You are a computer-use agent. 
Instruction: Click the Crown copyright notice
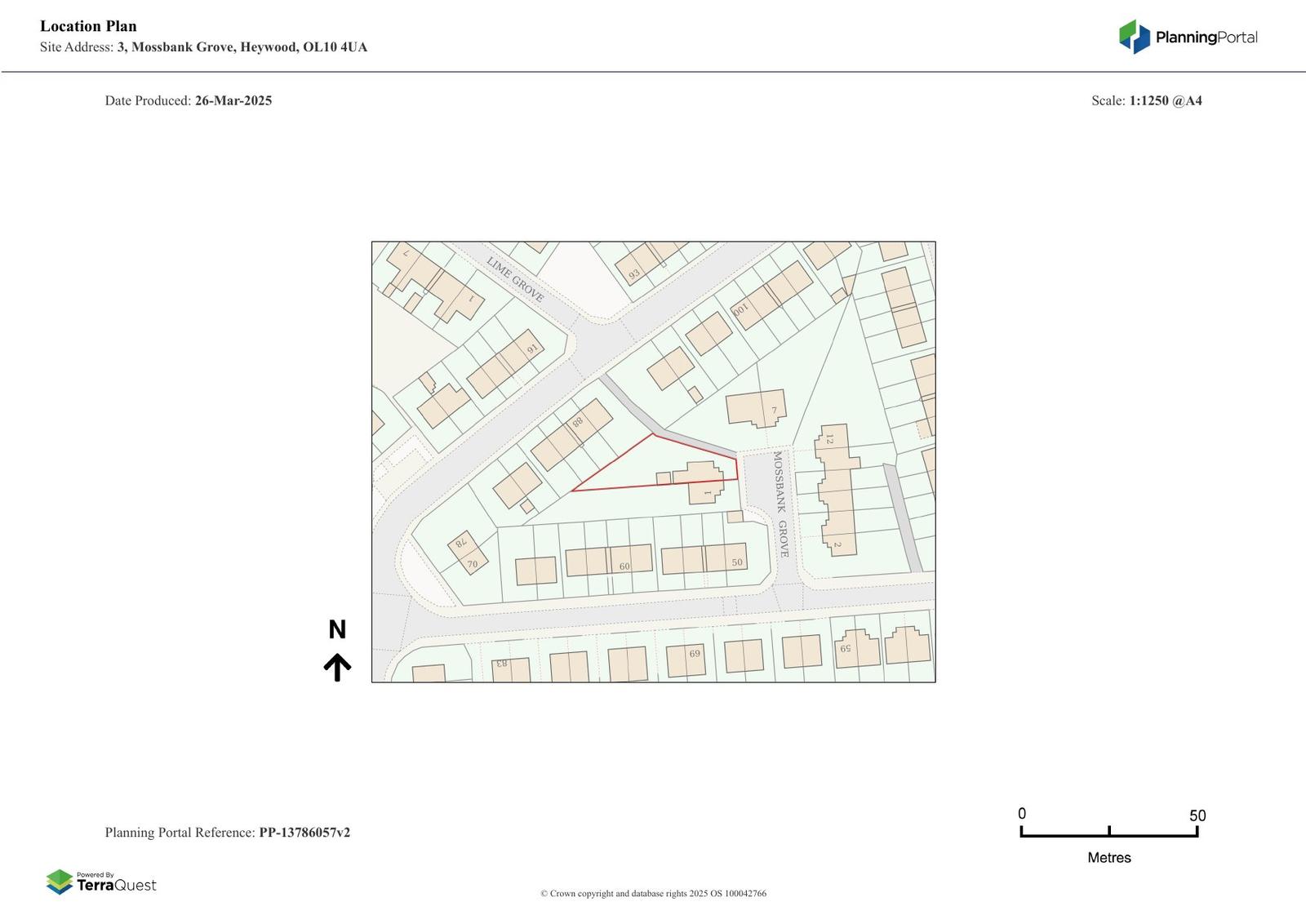click(x=653, y=893)
